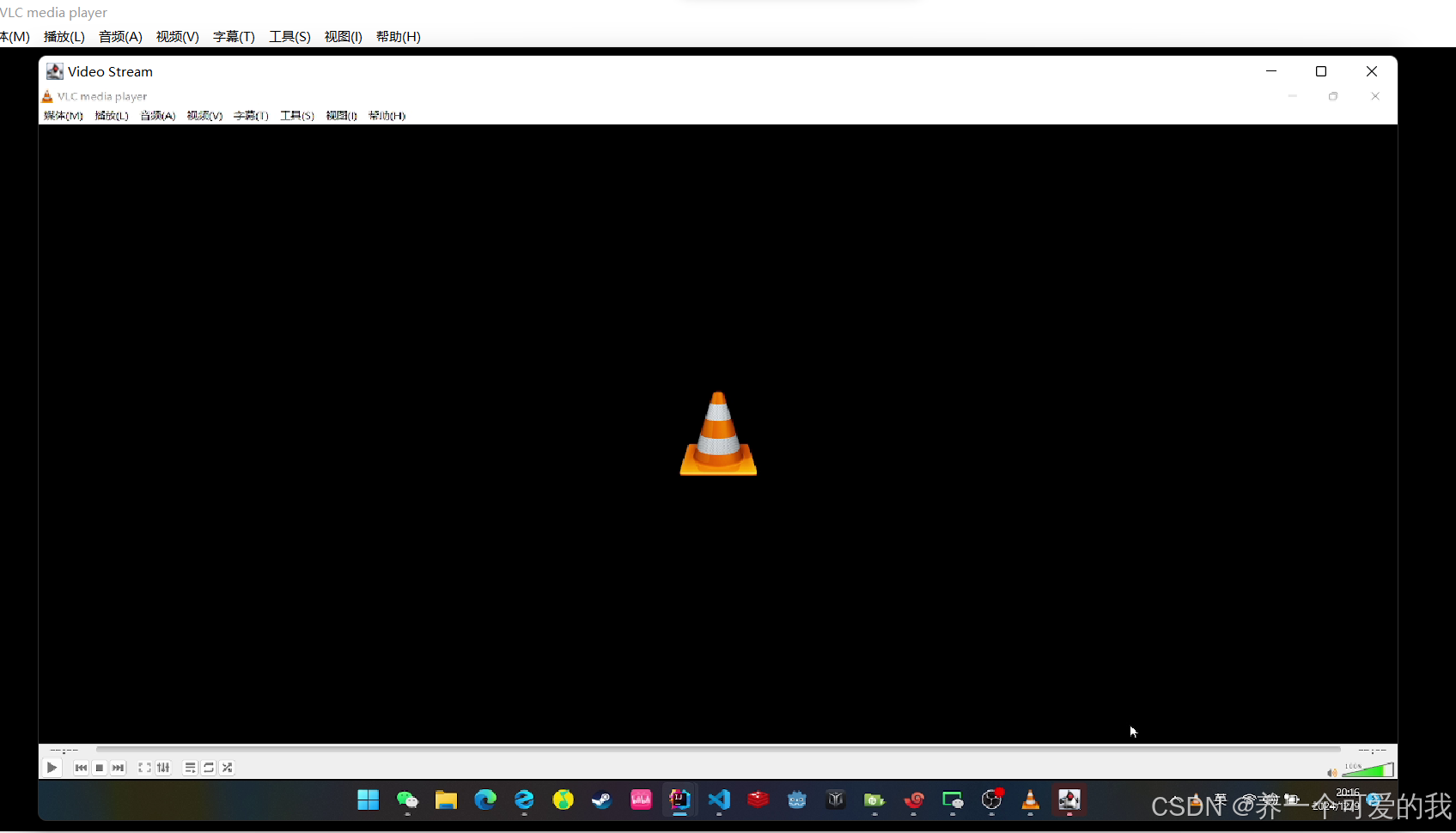Skip to the next media item
Image resolution: width=1456 pixels, height=833 pixels.
119,768
